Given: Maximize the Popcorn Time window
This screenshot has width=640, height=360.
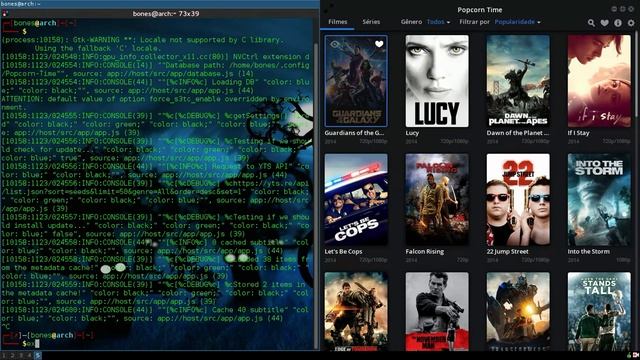Looking at the screenshot, I should coord(622,9).
